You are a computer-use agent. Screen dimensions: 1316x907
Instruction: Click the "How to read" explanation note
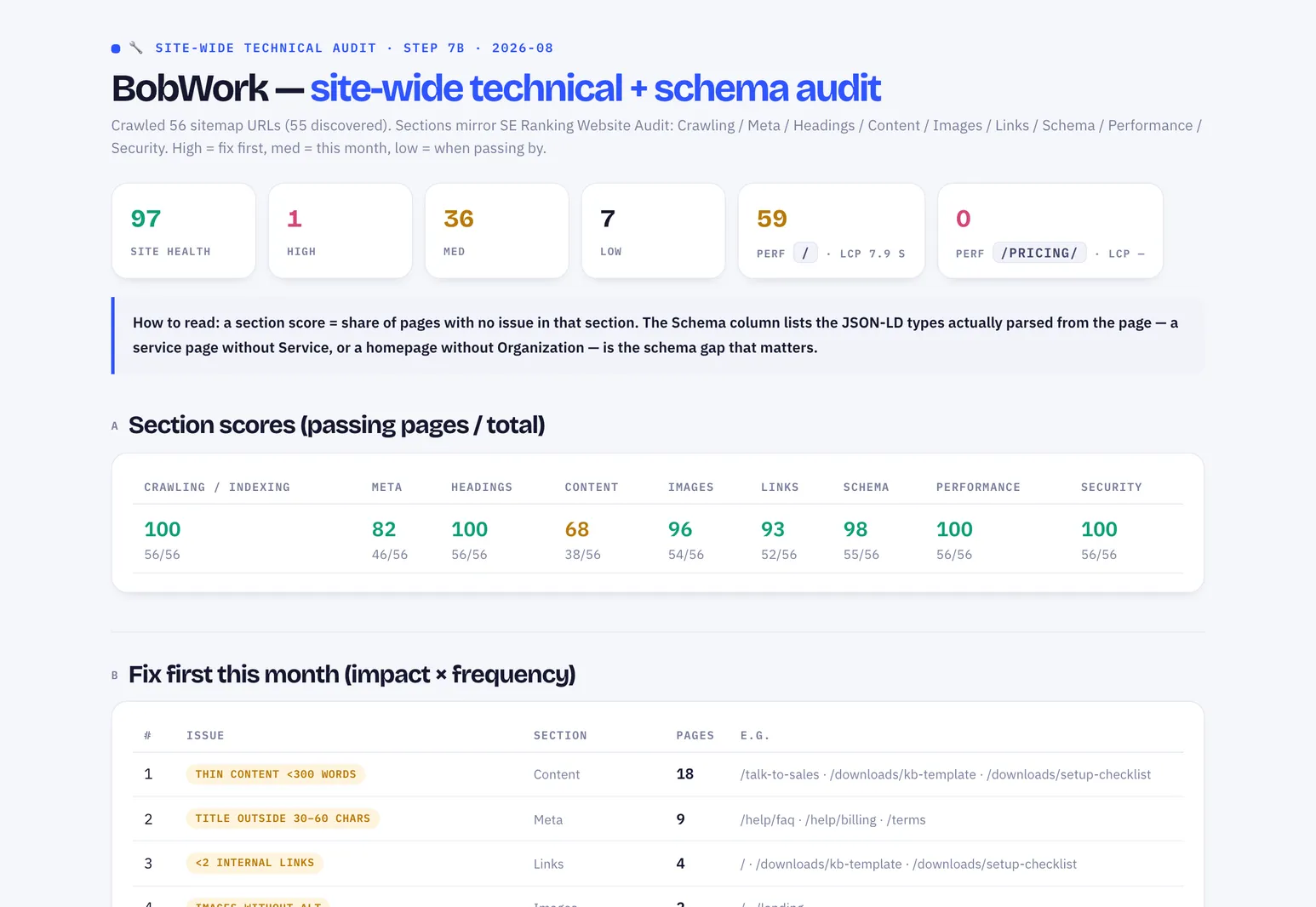tap(657, 335)
